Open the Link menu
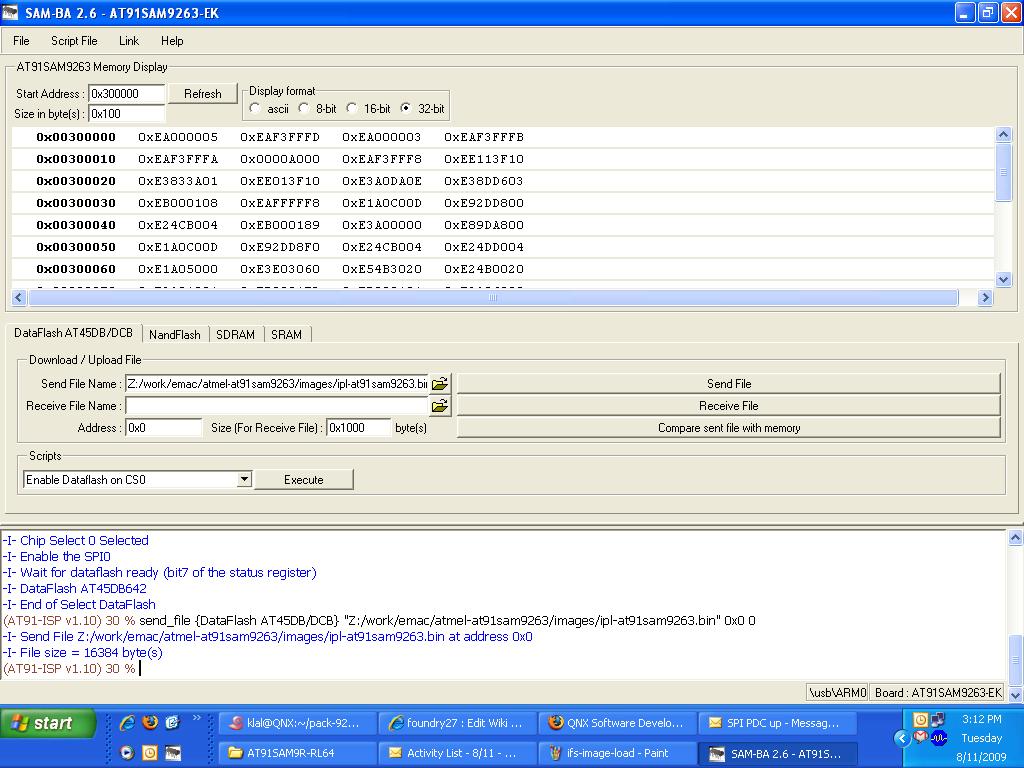This screenshot has height=768, width=1024. tap(129, 41)
